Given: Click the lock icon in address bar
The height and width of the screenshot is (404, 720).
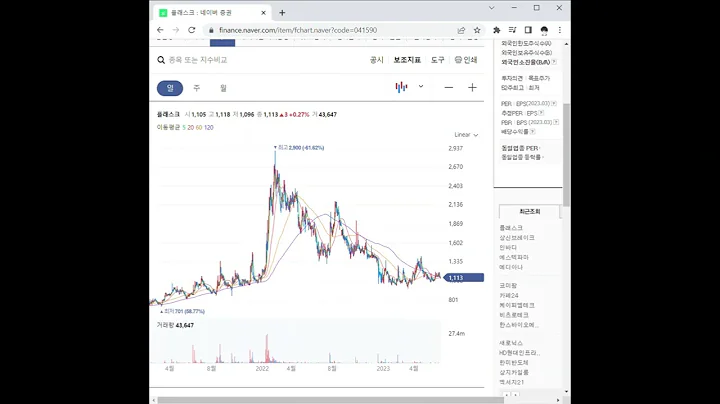Looking at the screenshot, I should [x=211, y=30].
